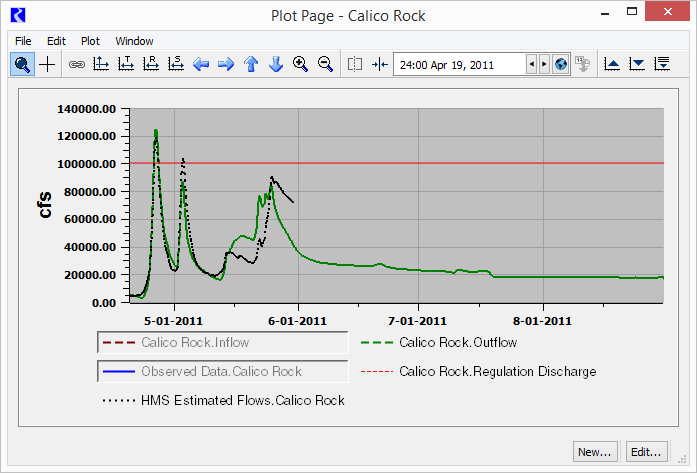The width and height of the screenshot is (697, 473).
Task: Click the axis icon marked T
Action: pyautogui.click(x=126, y=64)
